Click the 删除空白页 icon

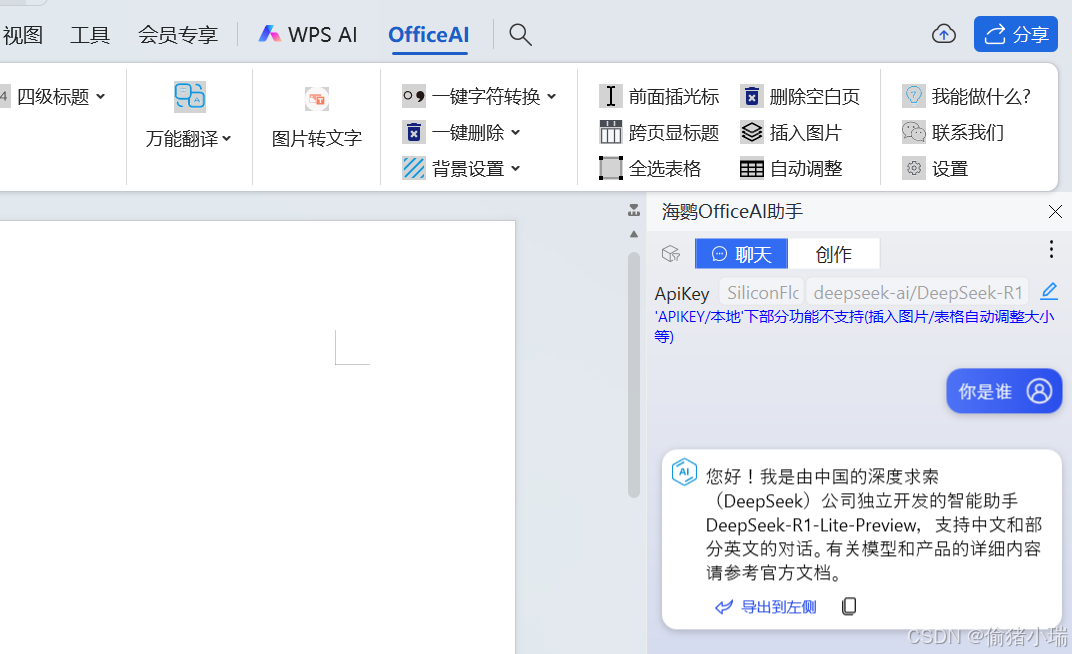click(751, 96)
